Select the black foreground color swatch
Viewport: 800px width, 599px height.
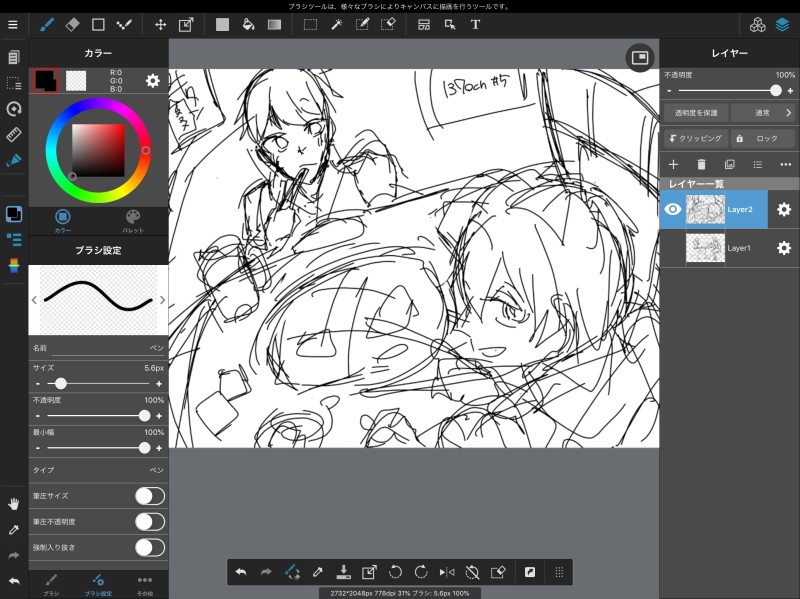45,81
